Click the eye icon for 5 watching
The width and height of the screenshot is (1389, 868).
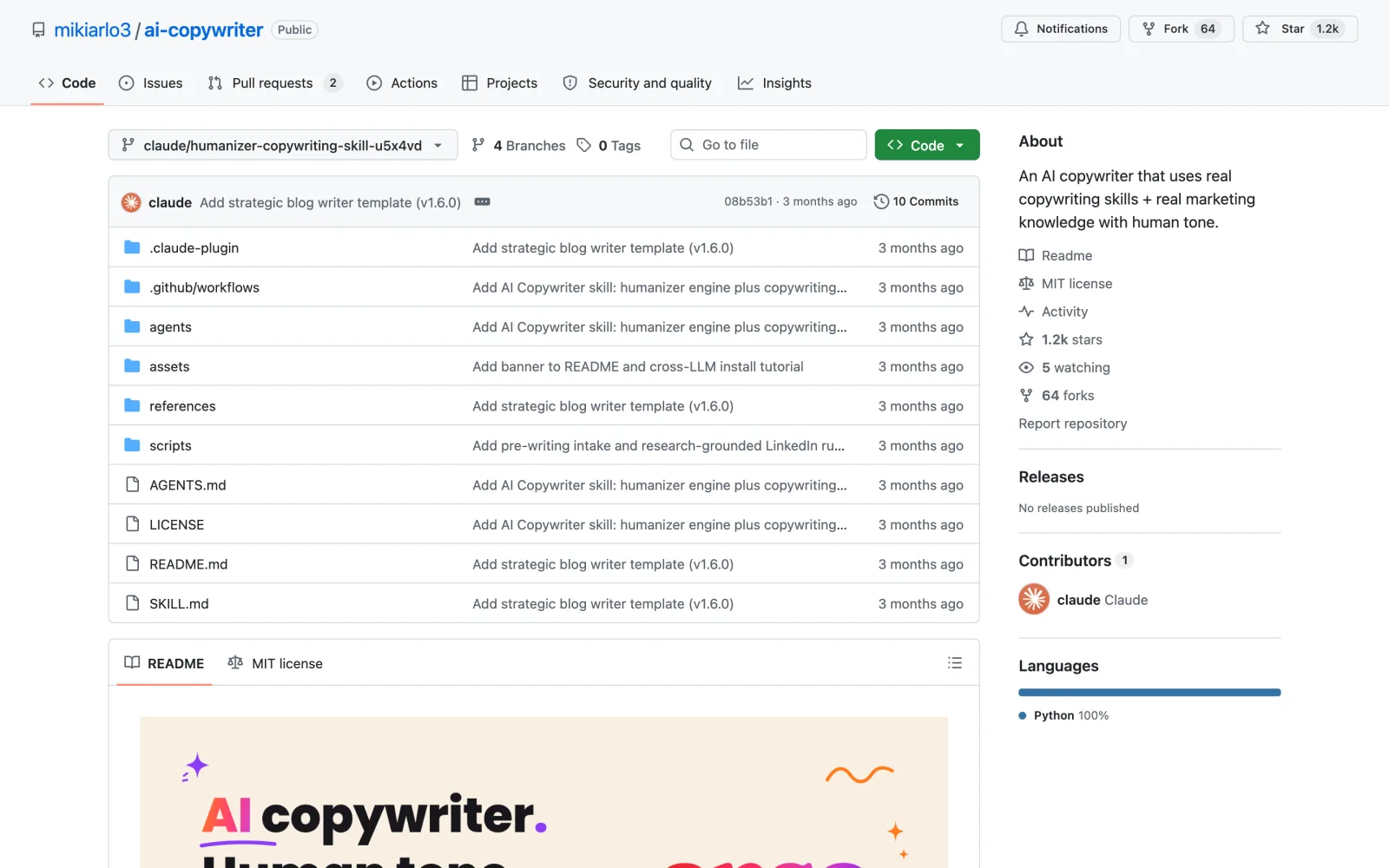[x=1026, y=367]
